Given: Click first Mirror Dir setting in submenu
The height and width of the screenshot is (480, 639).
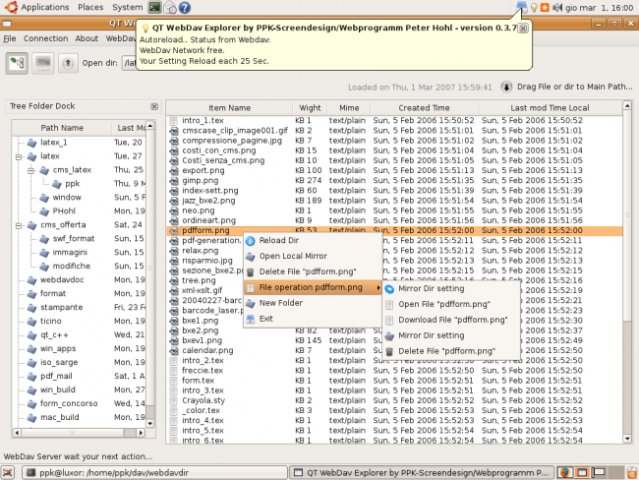Looking at the screenshot, I should pos(452,288).
